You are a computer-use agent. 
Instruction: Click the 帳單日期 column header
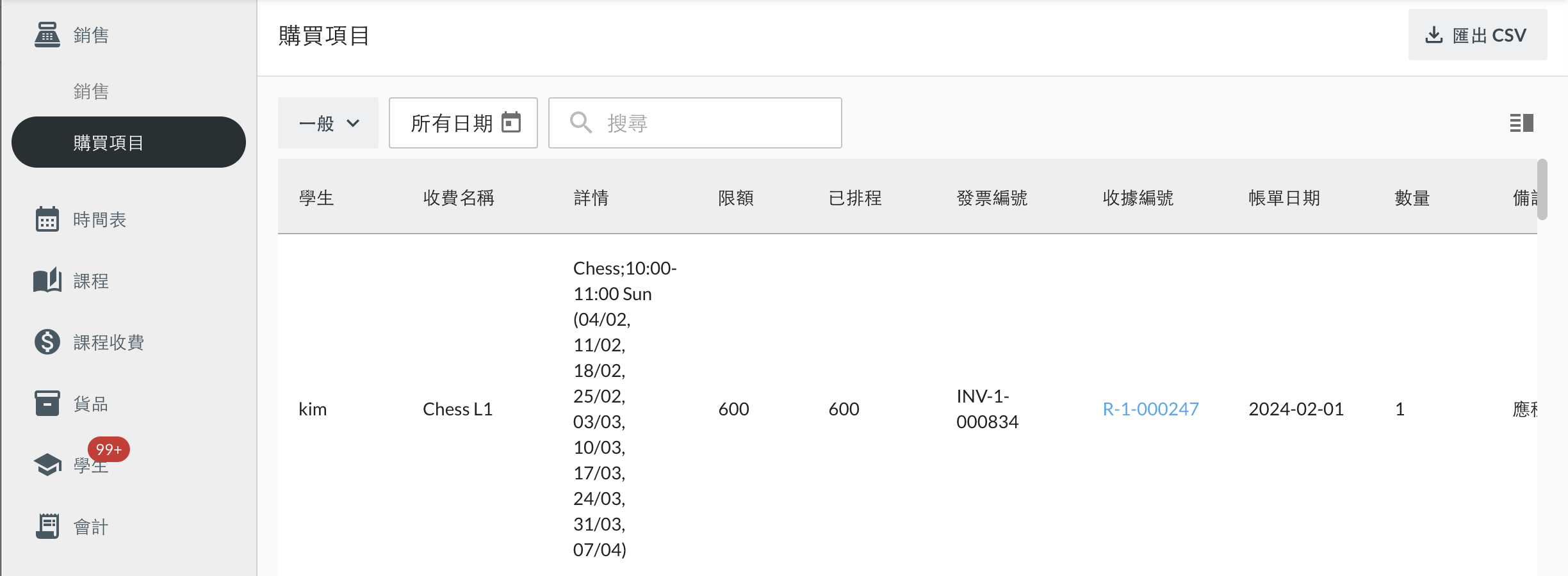(x=1284, y=198)
